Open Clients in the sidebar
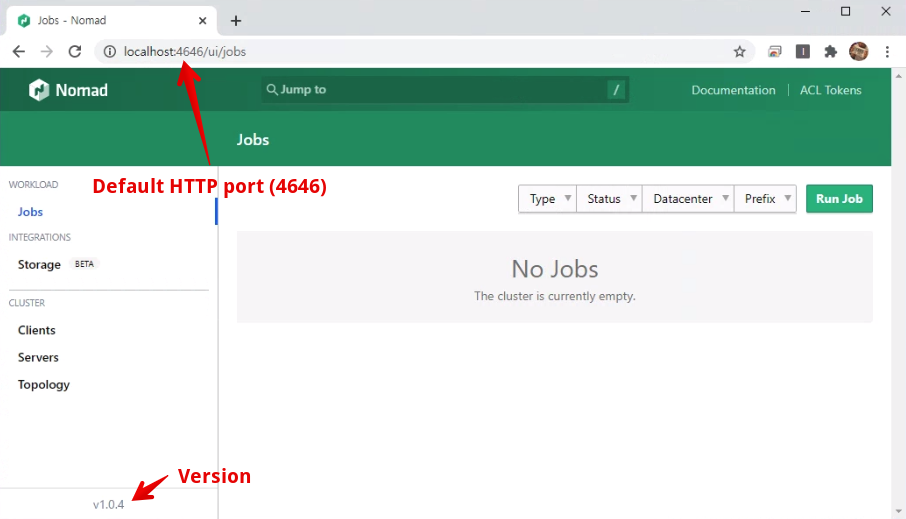906x519 pixels. (x=36, y=330)
